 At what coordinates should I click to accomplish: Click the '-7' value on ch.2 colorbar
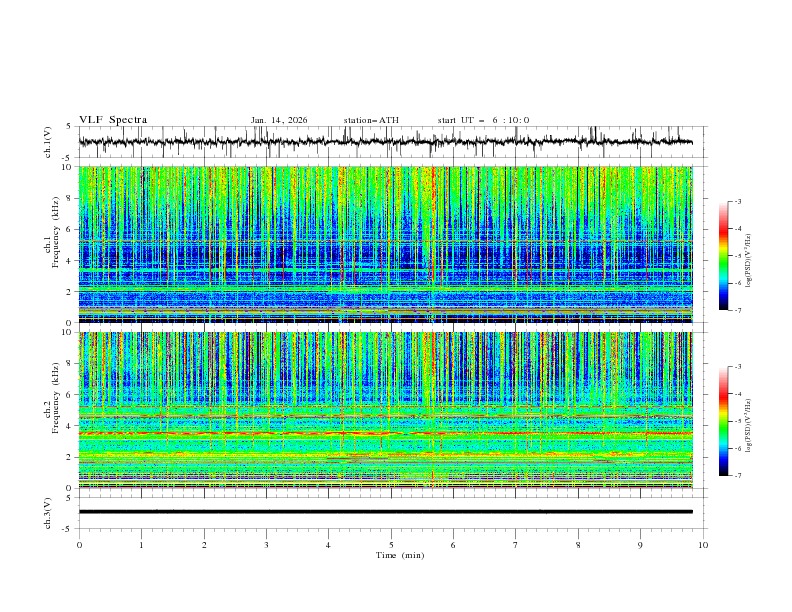pos(737,475)
